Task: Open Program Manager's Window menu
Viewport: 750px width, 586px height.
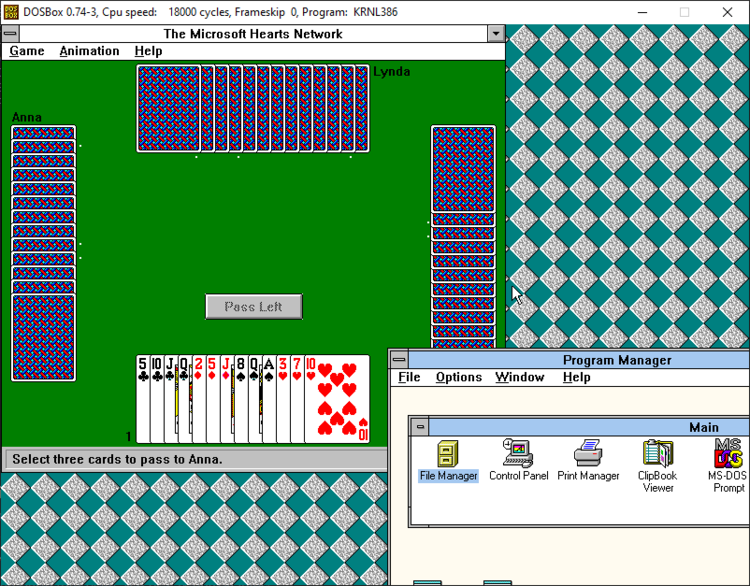Action: click(519, 377)
